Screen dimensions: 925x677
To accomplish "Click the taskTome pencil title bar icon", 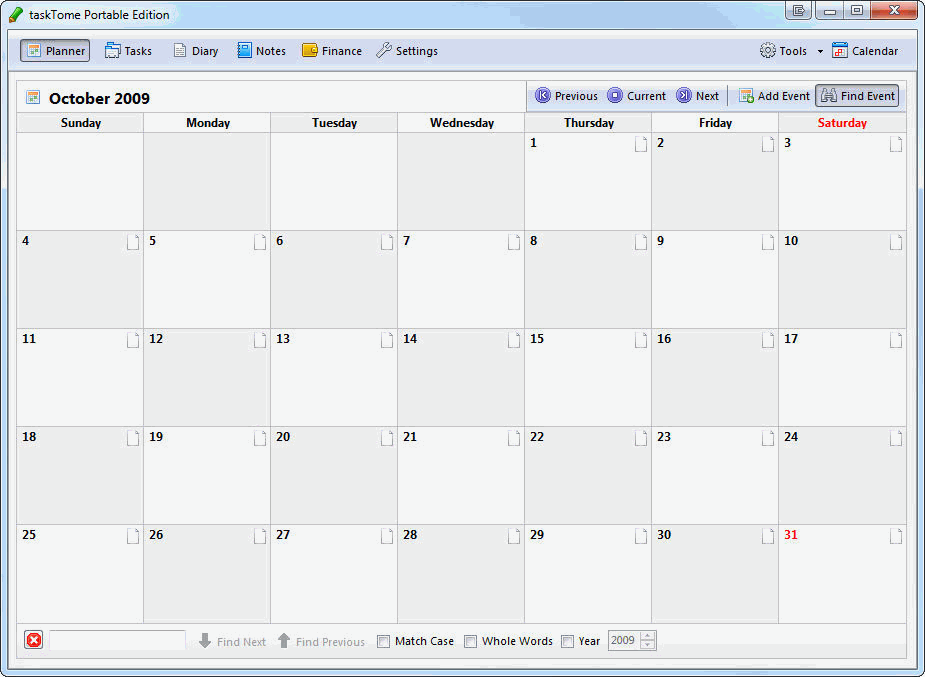I will coord(17,14).
